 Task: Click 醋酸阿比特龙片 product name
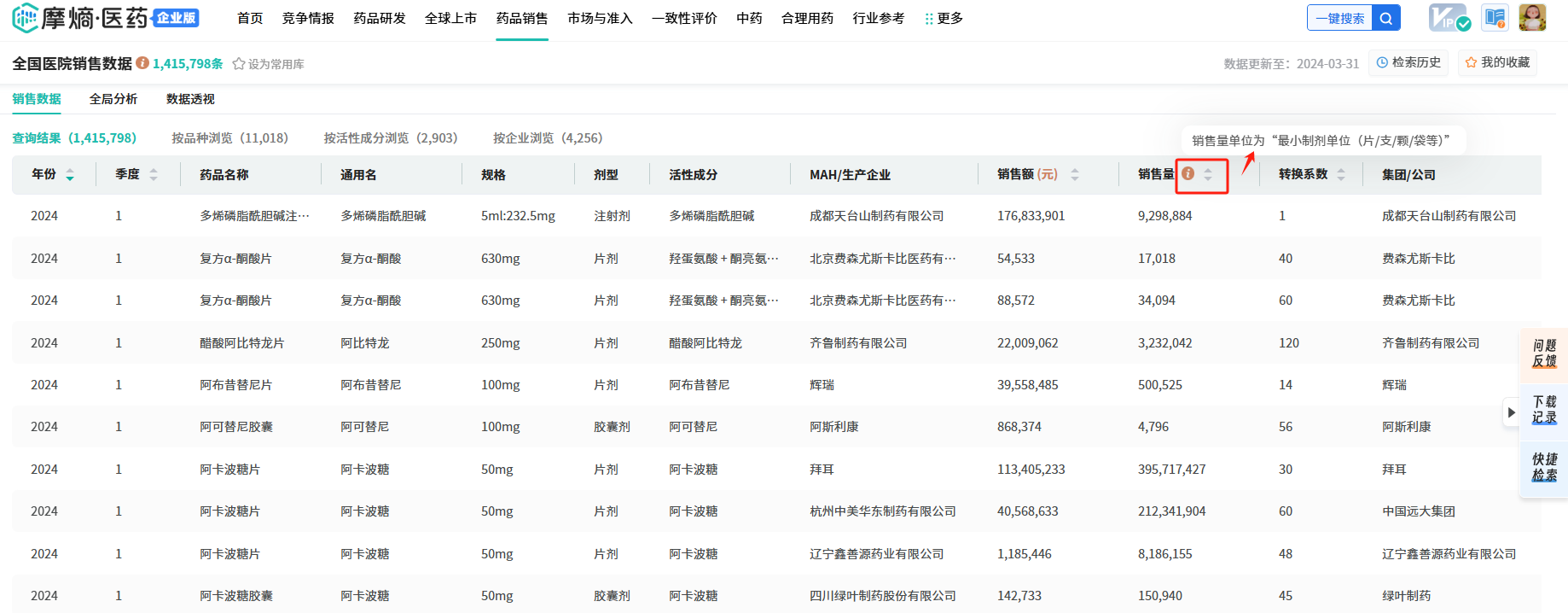(x=241, y=343)
